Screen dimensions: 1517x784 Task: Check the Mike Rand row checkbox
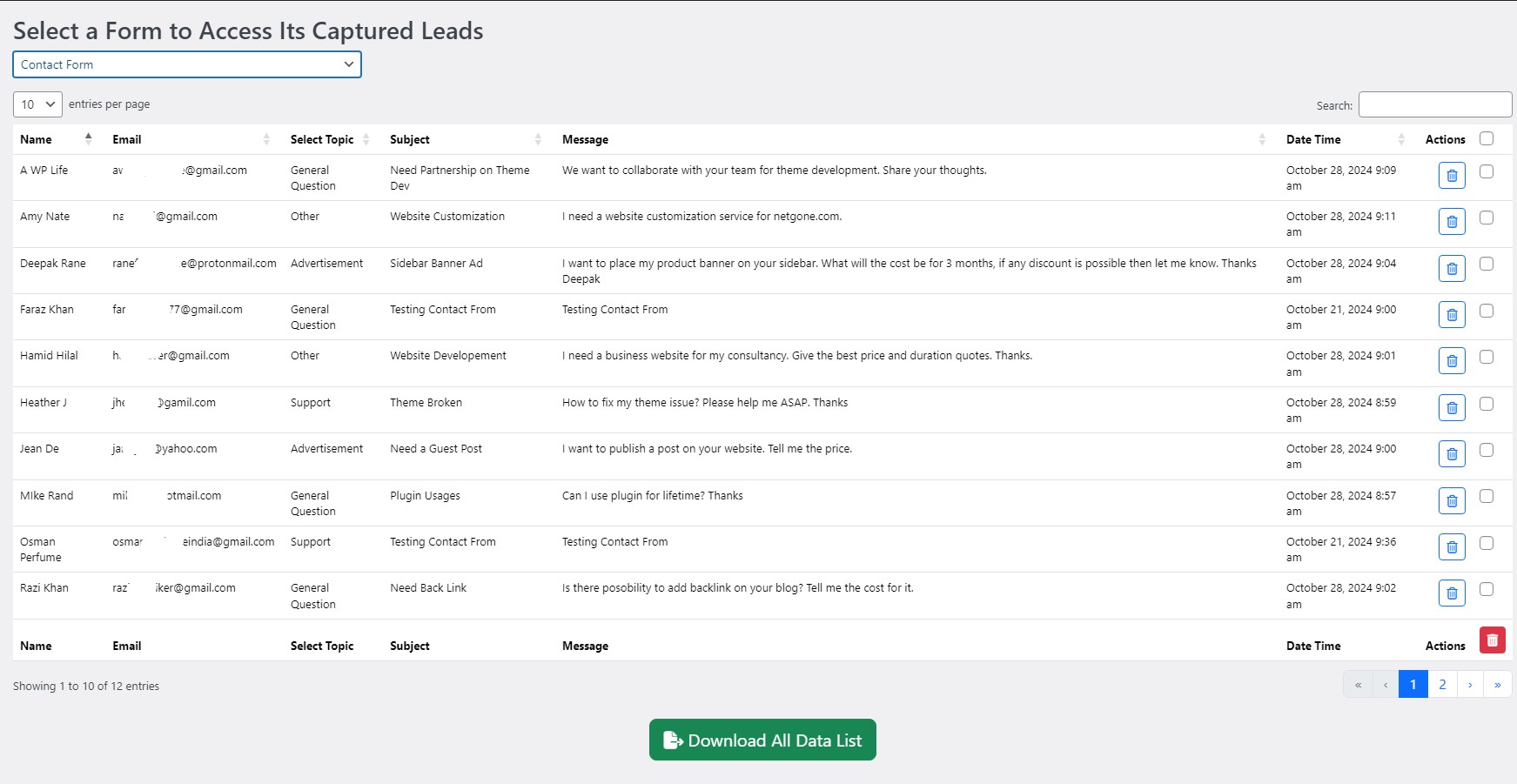1487,496
